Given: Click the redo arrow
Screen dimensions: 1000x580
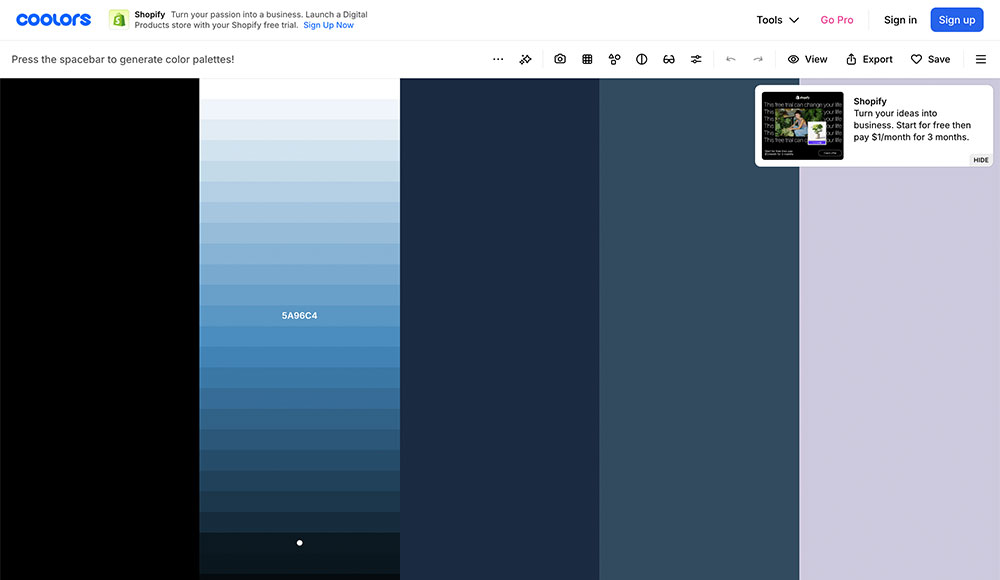Looking at the screenshot, I should tap(758, 59).
